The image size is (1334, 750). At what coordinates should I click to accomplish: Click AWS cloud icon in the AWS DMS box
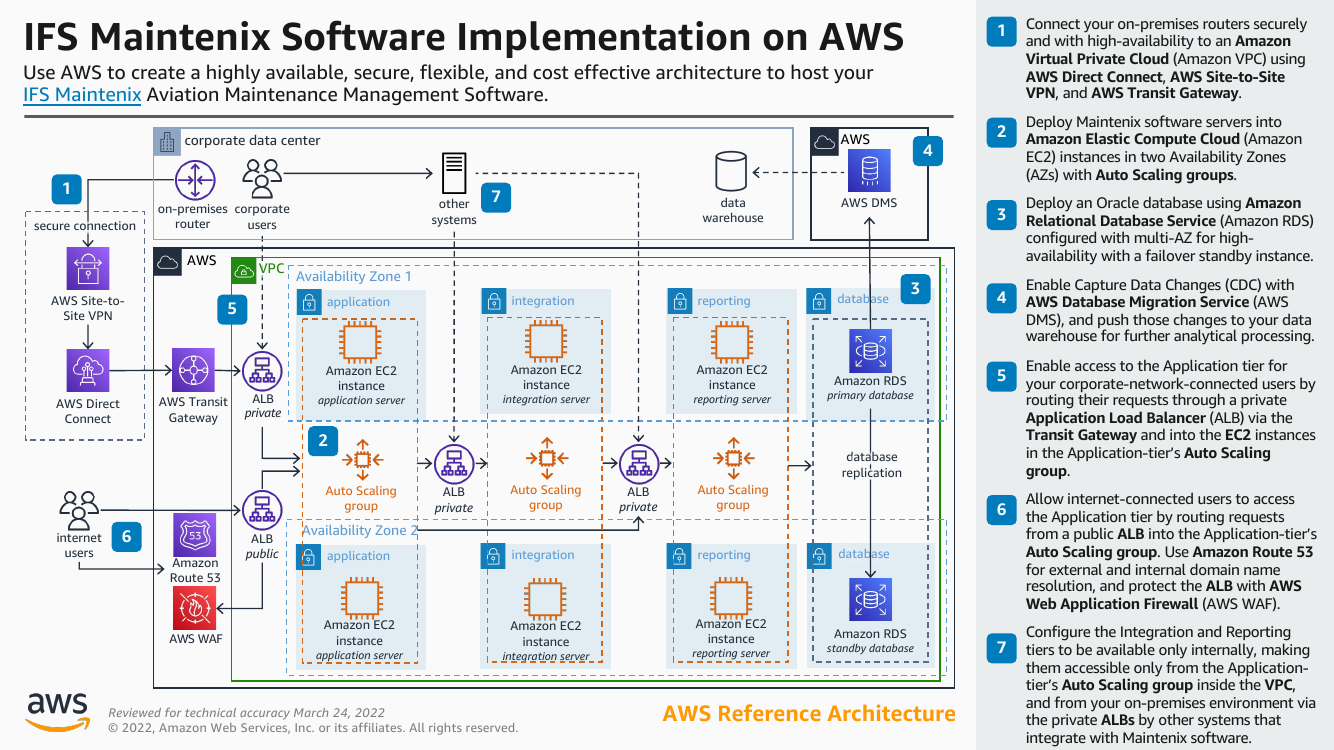[824, 141]
